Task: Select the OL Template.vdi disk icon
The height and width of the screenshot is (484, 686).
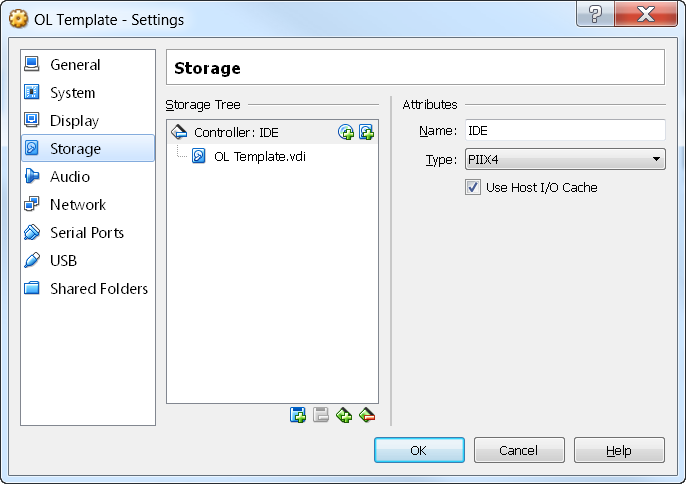Action: (x=199, y=156)
